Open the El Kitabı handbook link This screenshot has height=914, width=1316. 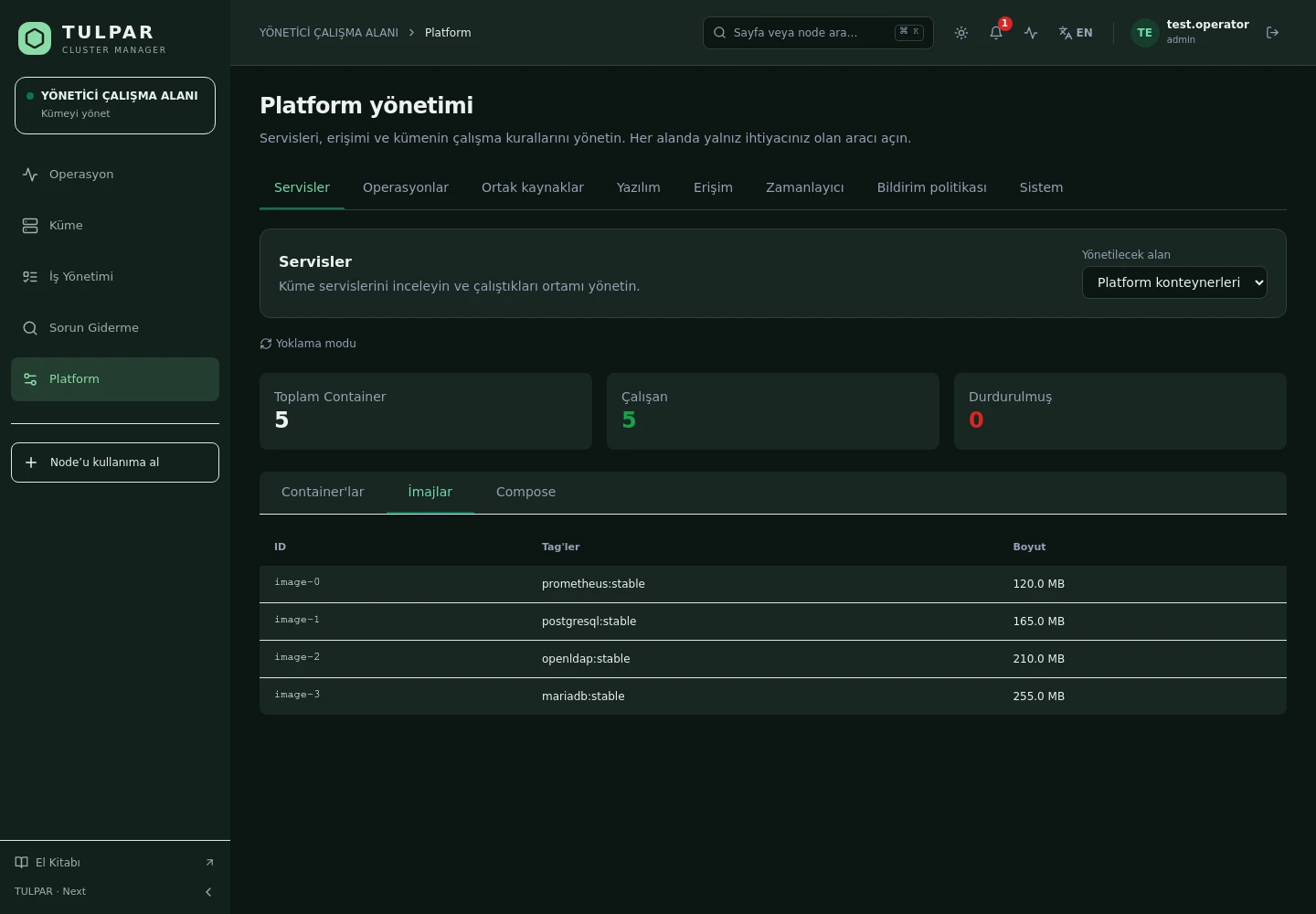[58, 863]
